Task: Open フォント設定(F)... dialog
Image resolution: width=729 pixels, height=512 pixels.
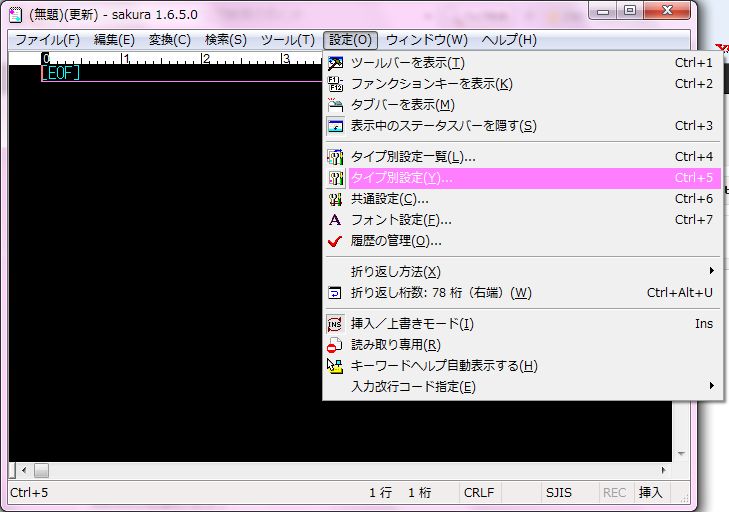Action: pyautogui.click(x=522, y=220)
